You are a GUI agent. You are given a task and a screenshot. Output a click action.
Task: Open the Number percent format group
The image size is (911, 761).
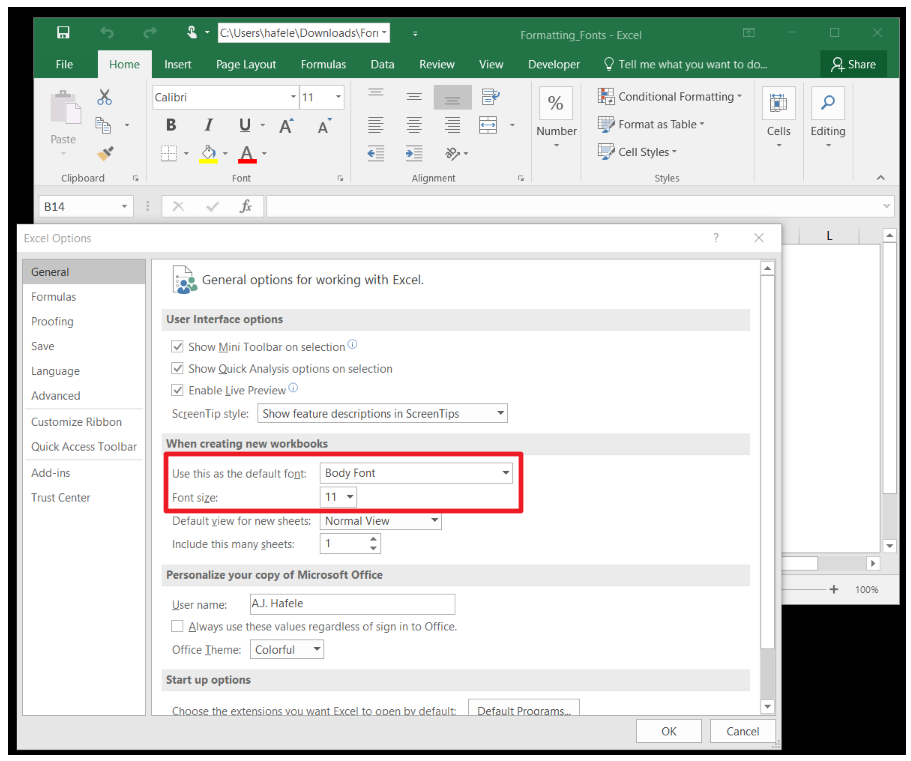pyautogui.click(x=556, y=117)
